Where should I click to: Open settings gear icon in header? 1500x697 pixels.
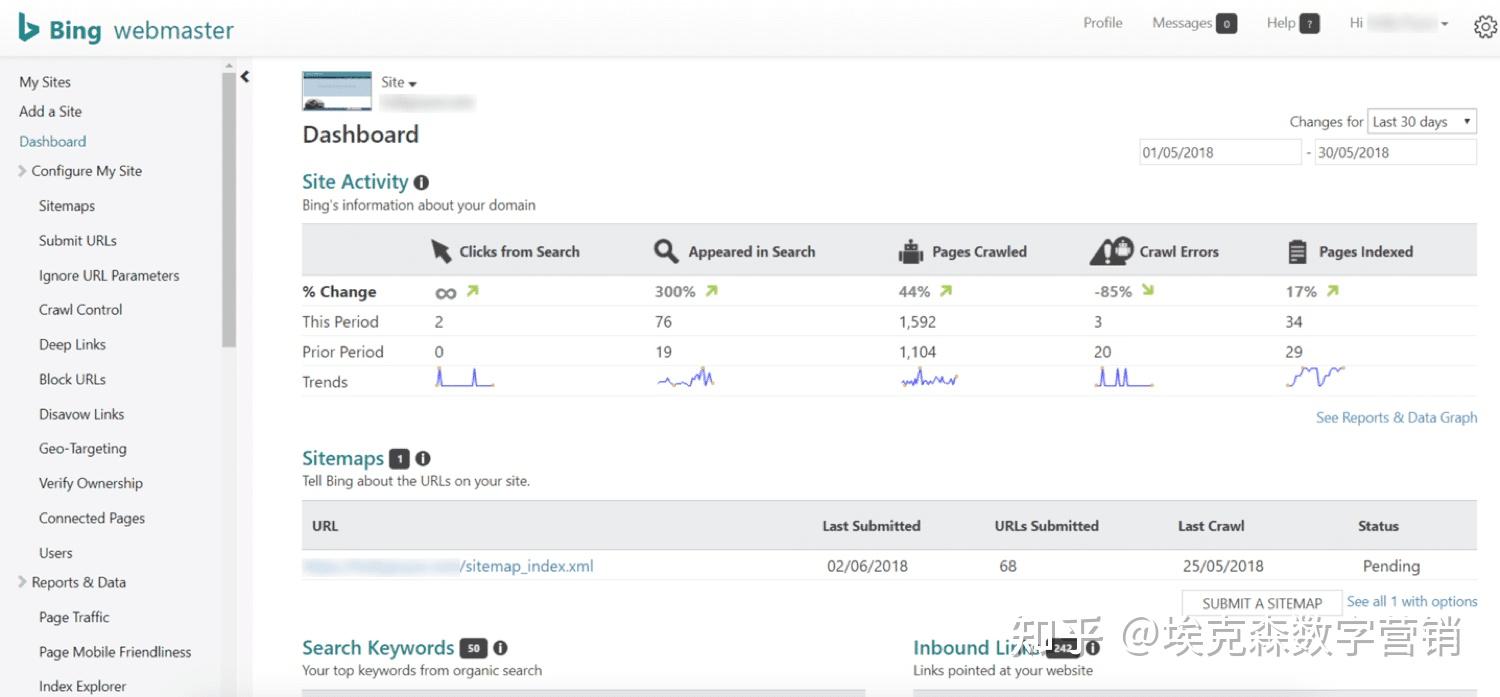1485,27
